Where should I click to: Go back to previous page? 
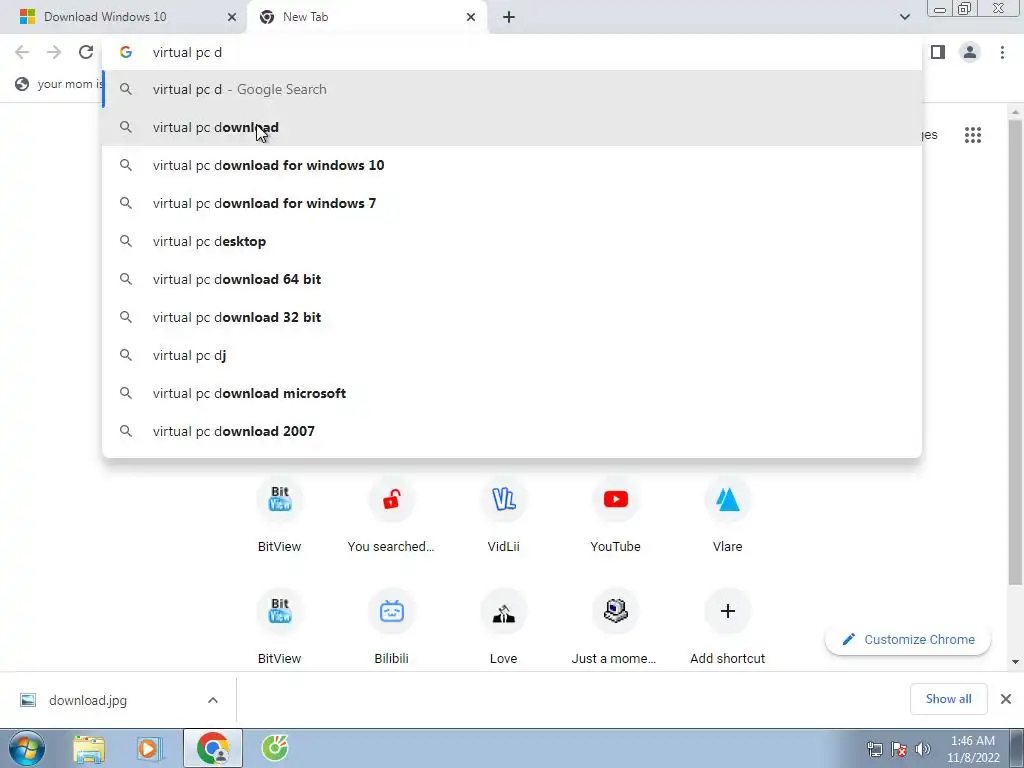tap(22, 52)
